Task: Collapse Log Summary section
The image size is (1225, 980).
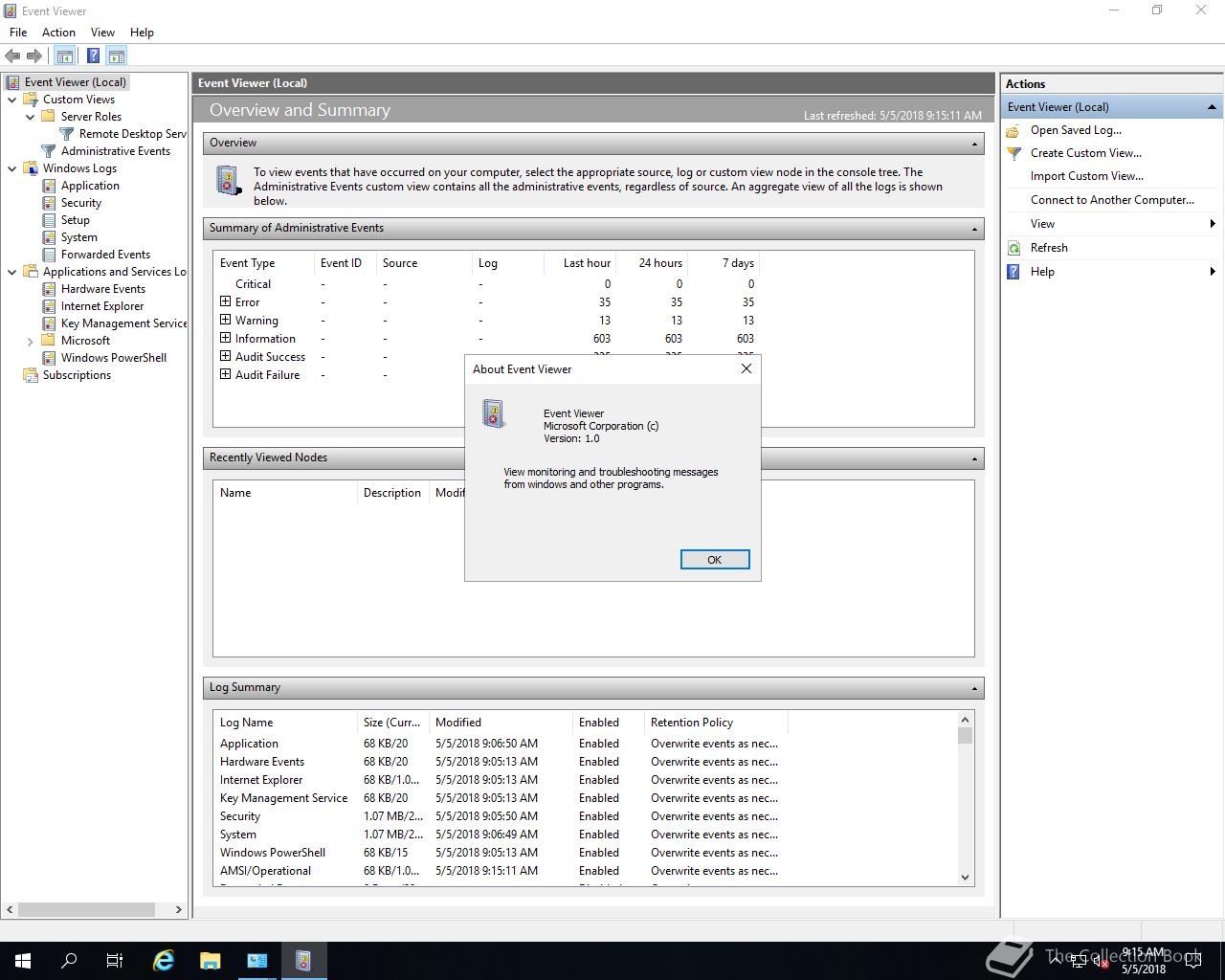Action: [x=974, y=688]
